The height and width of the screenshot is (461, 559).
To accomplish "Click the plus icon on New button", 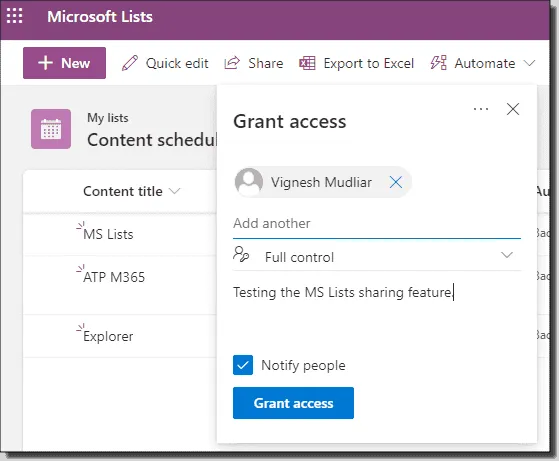I will point(45,63).
